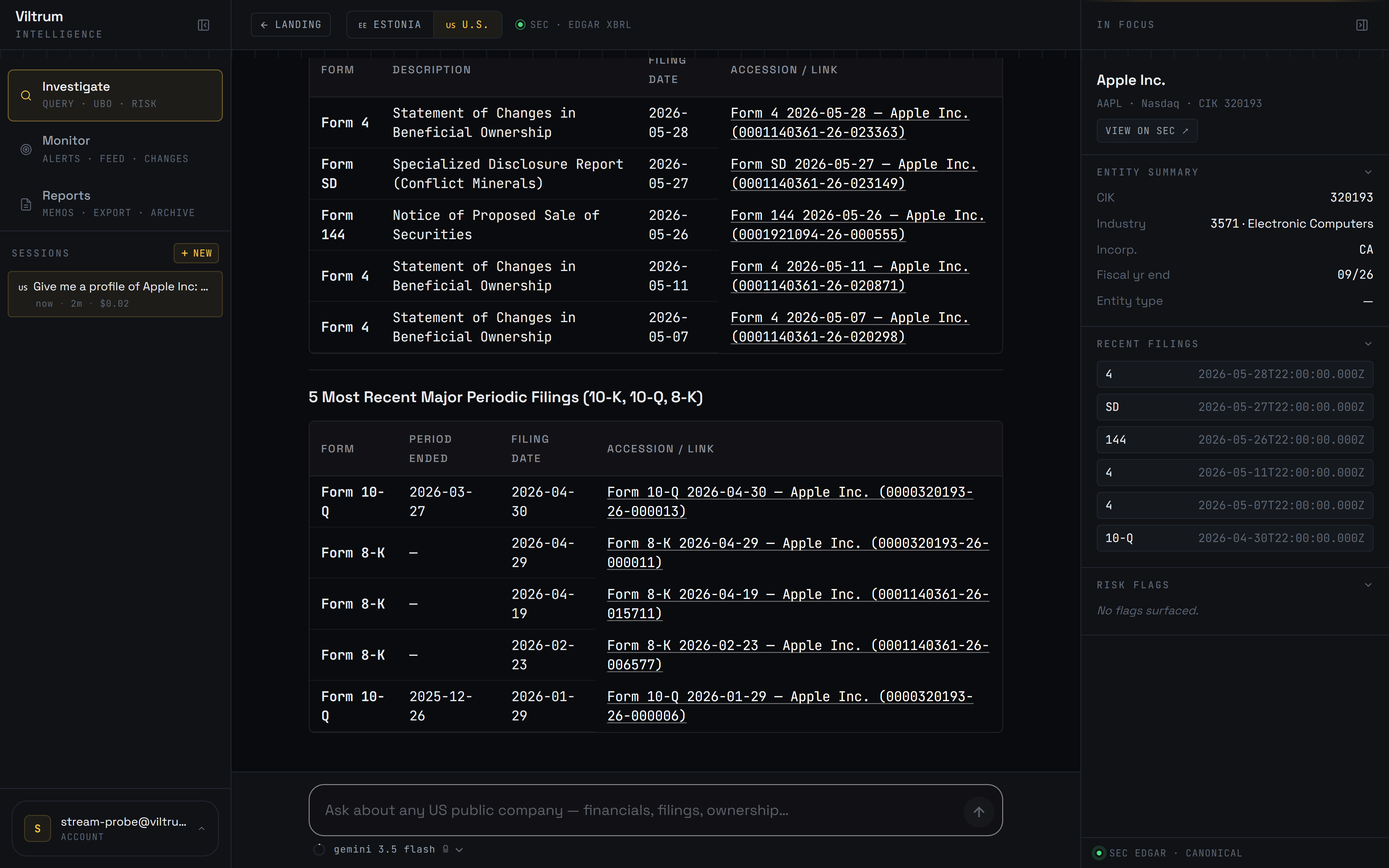The image size is (1389, 868).
Task: Open Form 8-K 2026-04-19 filing link
Action: coord(798,604)
